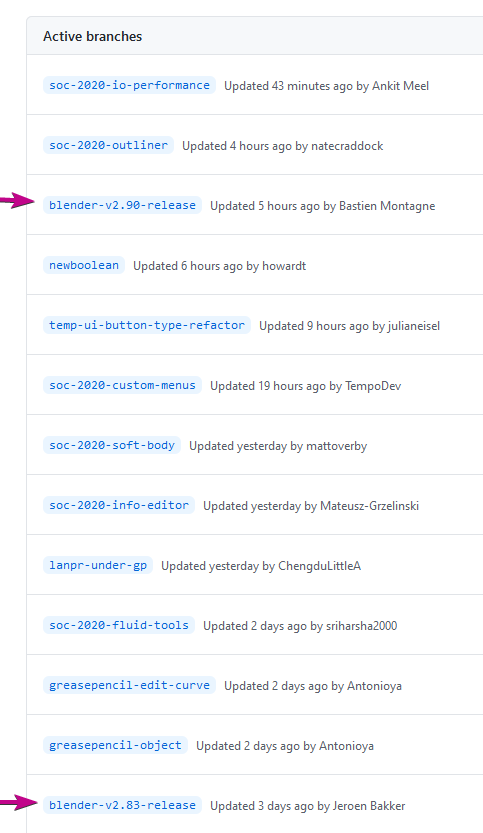Open the greasepencil-edit-curve branch

point(129,685)
